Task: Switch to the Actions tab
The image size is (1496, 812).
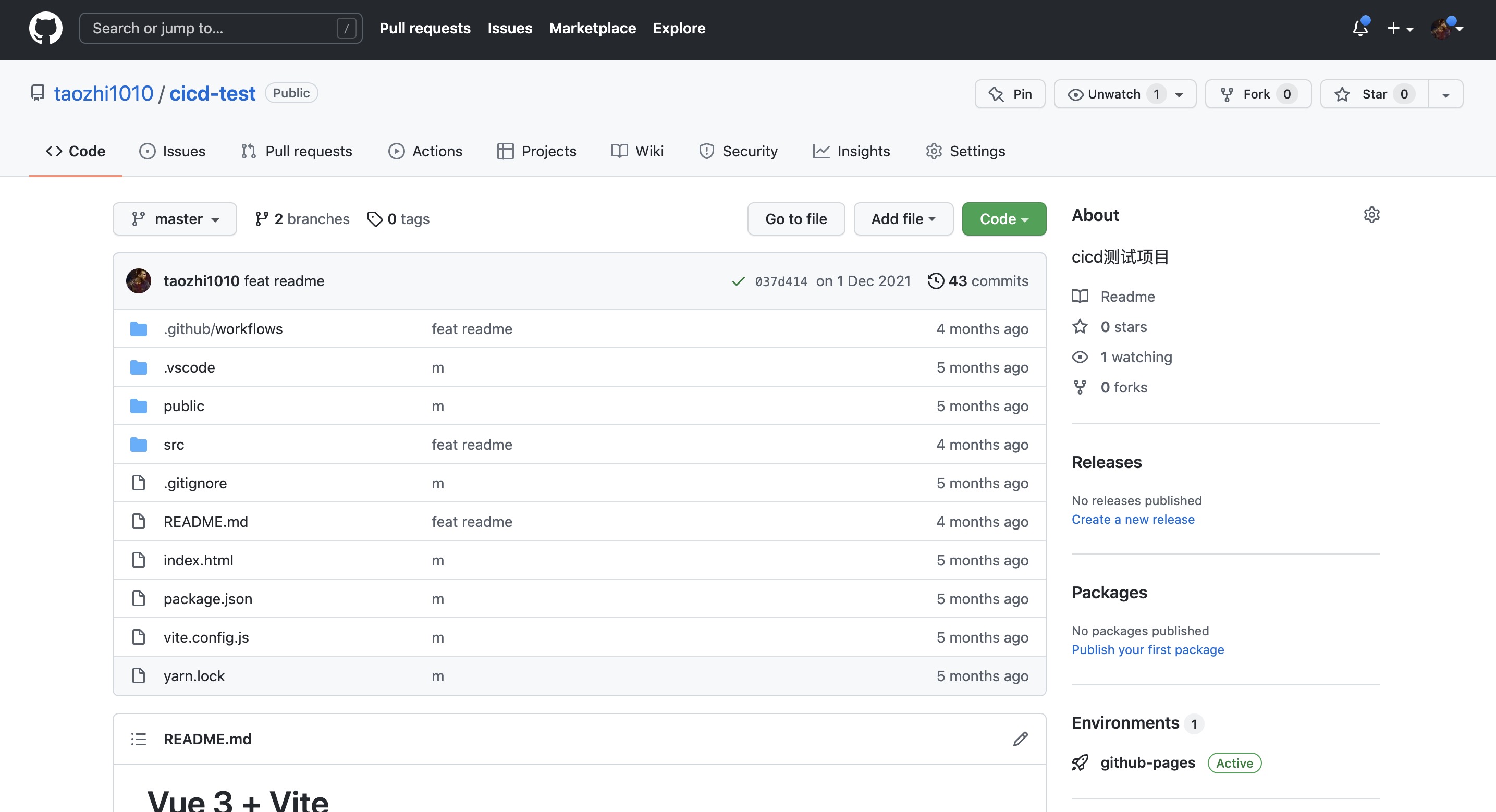Action: coord(425,152)
